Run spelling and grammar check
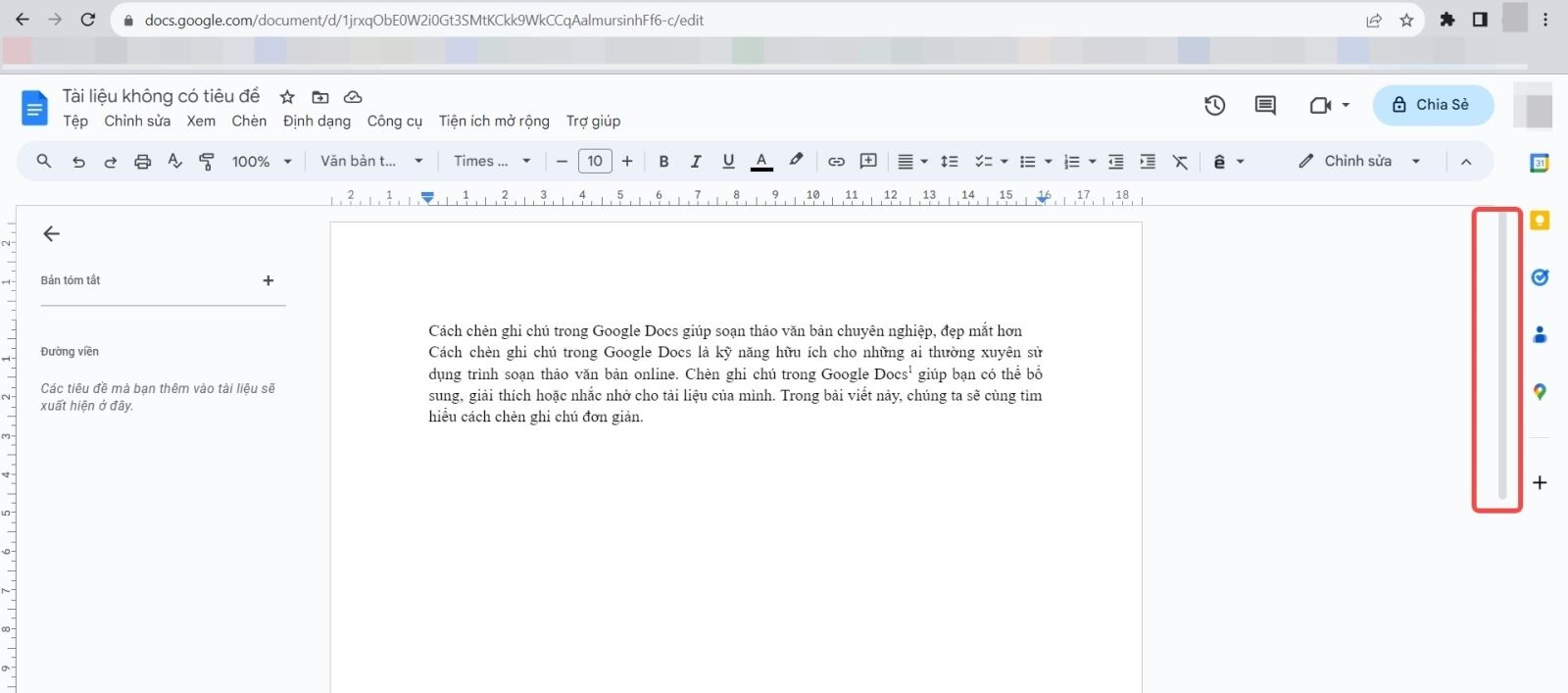This screenshot has width=1568, height=693. [x=174, y=162]
